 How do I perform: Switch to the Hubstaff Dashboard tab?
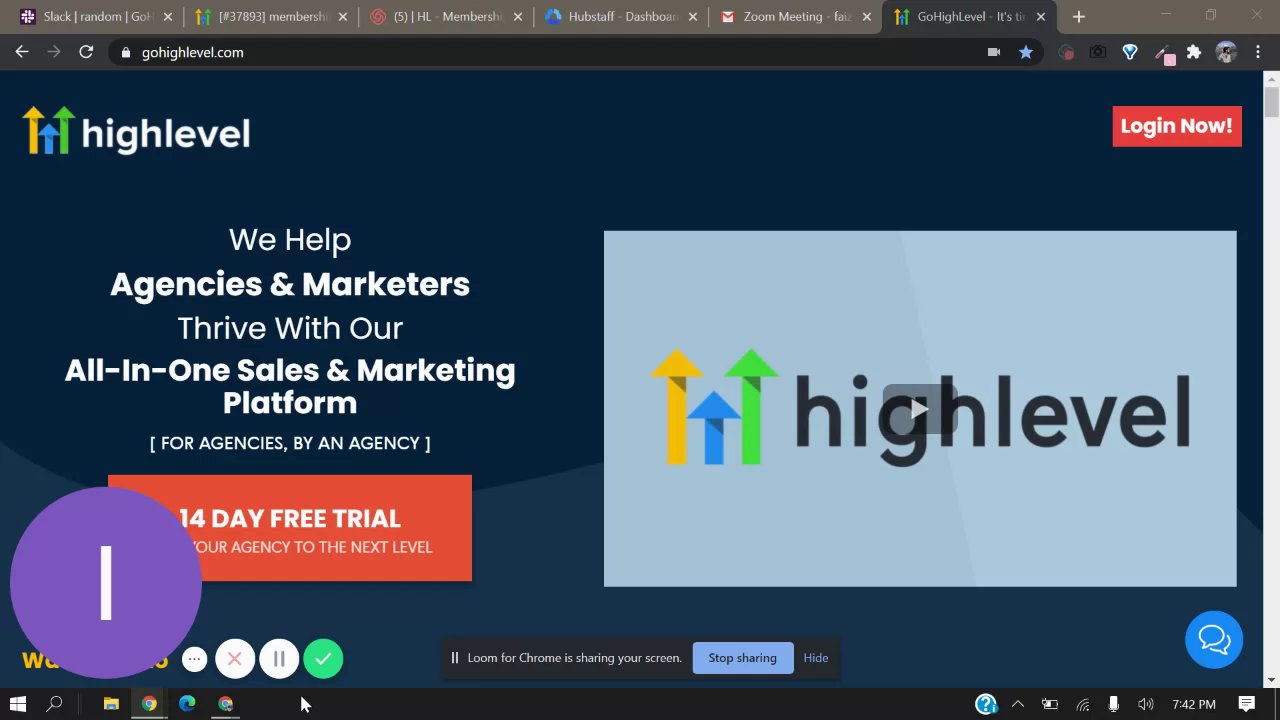click(622, 17)
